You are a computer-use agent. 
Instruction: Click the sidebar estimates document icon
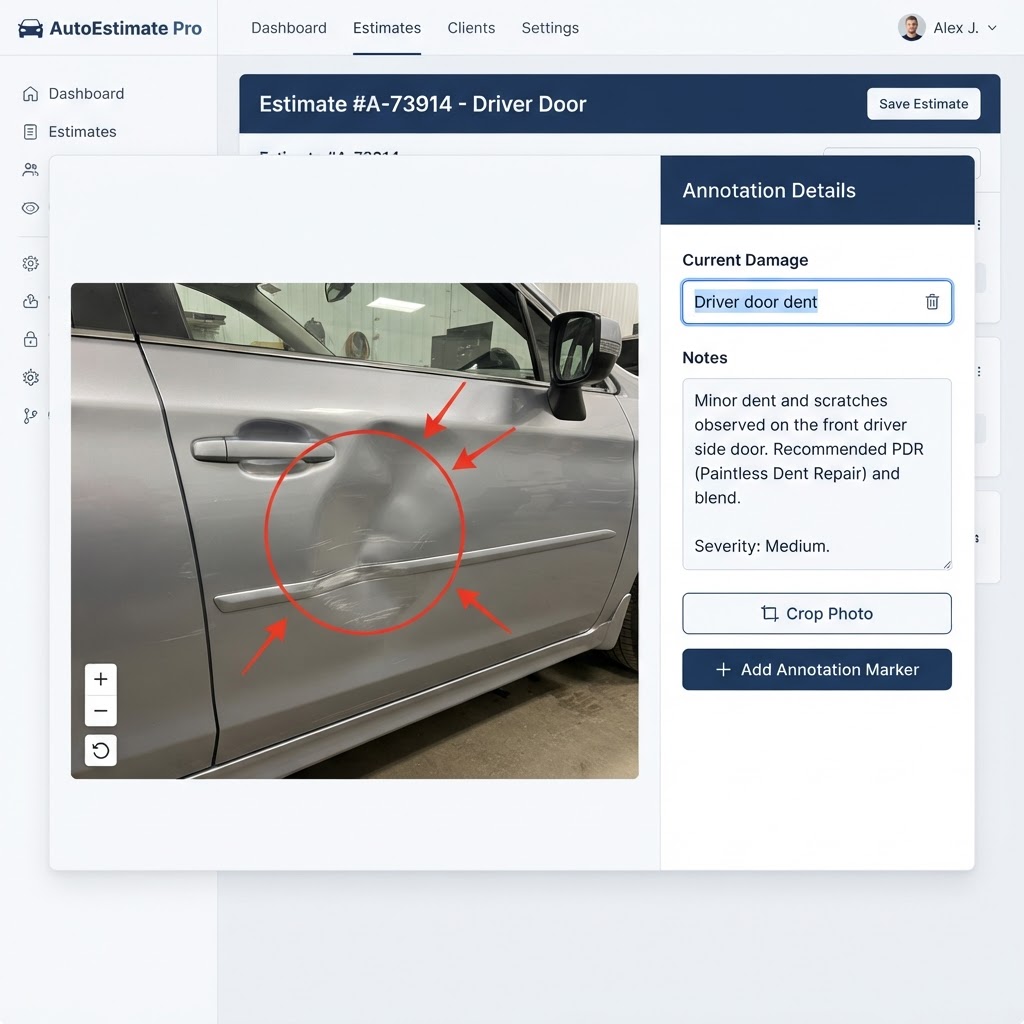pos(30,132)
